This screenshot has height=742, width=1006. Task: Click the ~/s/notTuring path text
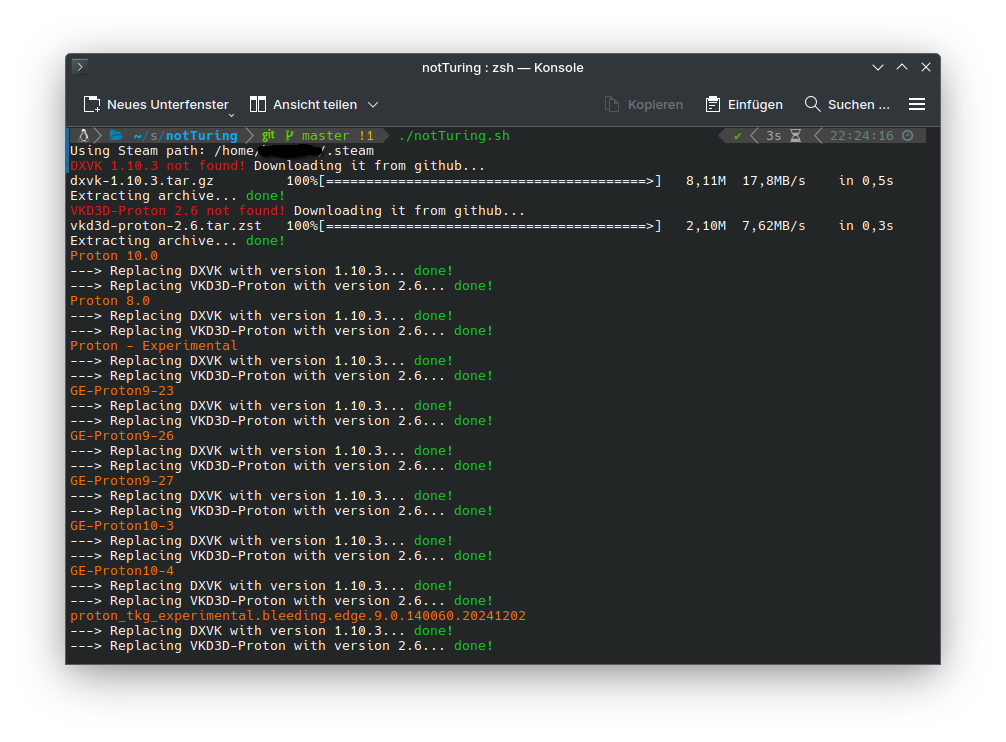[185, 135]
